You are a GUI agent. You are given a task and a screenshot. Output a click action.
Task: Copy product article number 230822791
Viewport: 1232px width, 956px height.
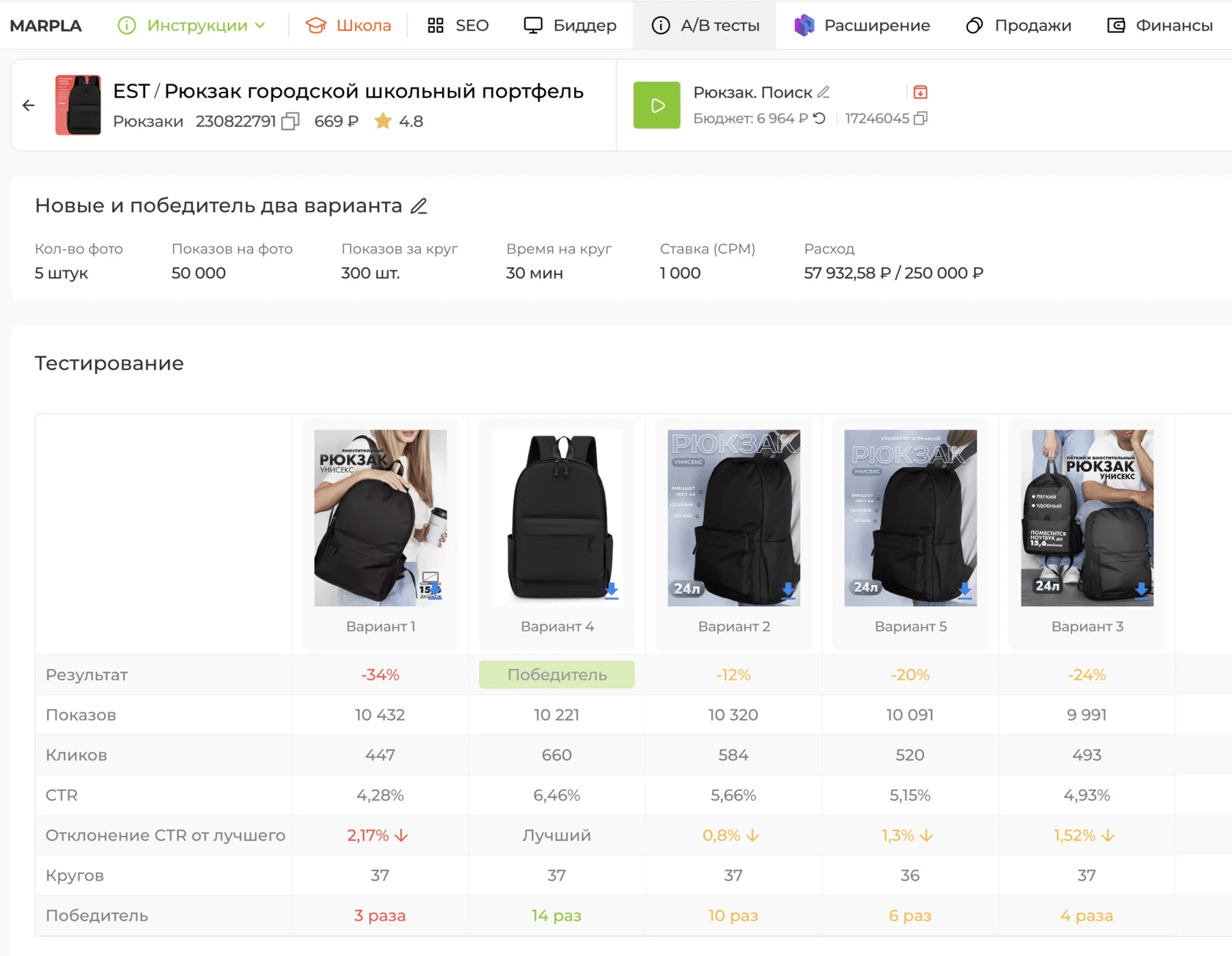[x=290, y=121]
